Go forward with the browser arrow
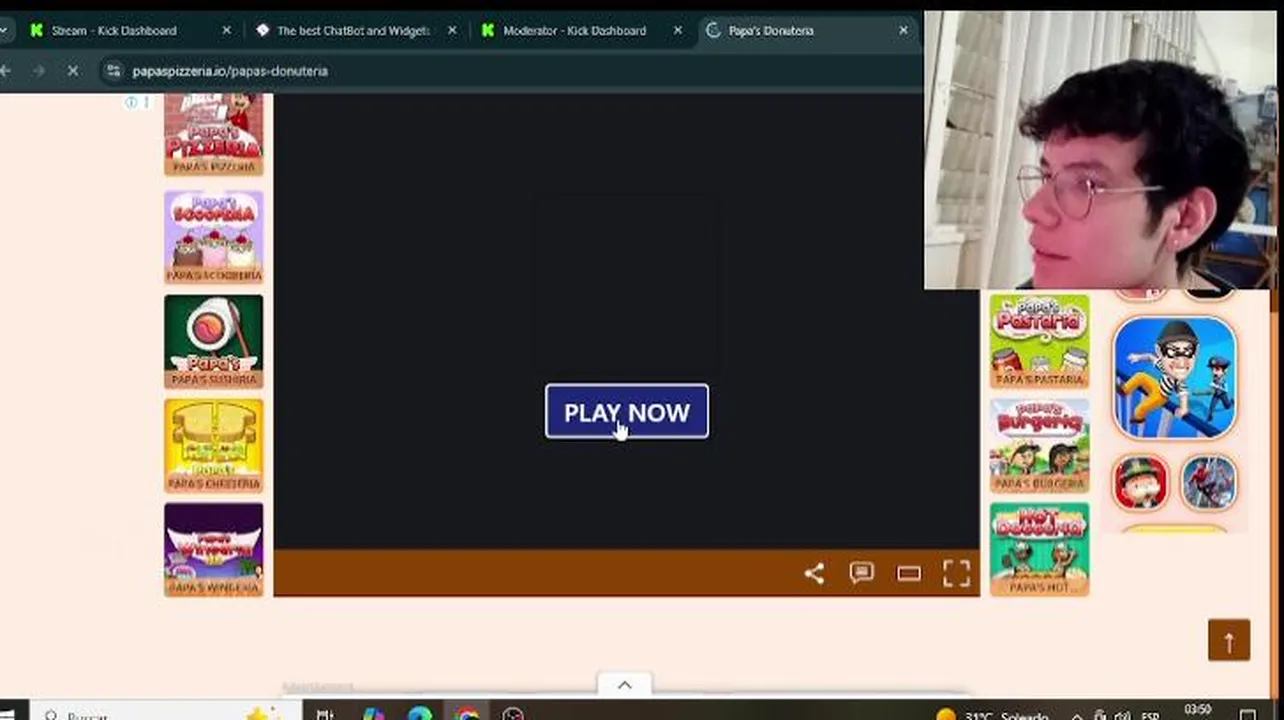The height and width of the screenshot is (720, 1284). (x=39, y=71)
